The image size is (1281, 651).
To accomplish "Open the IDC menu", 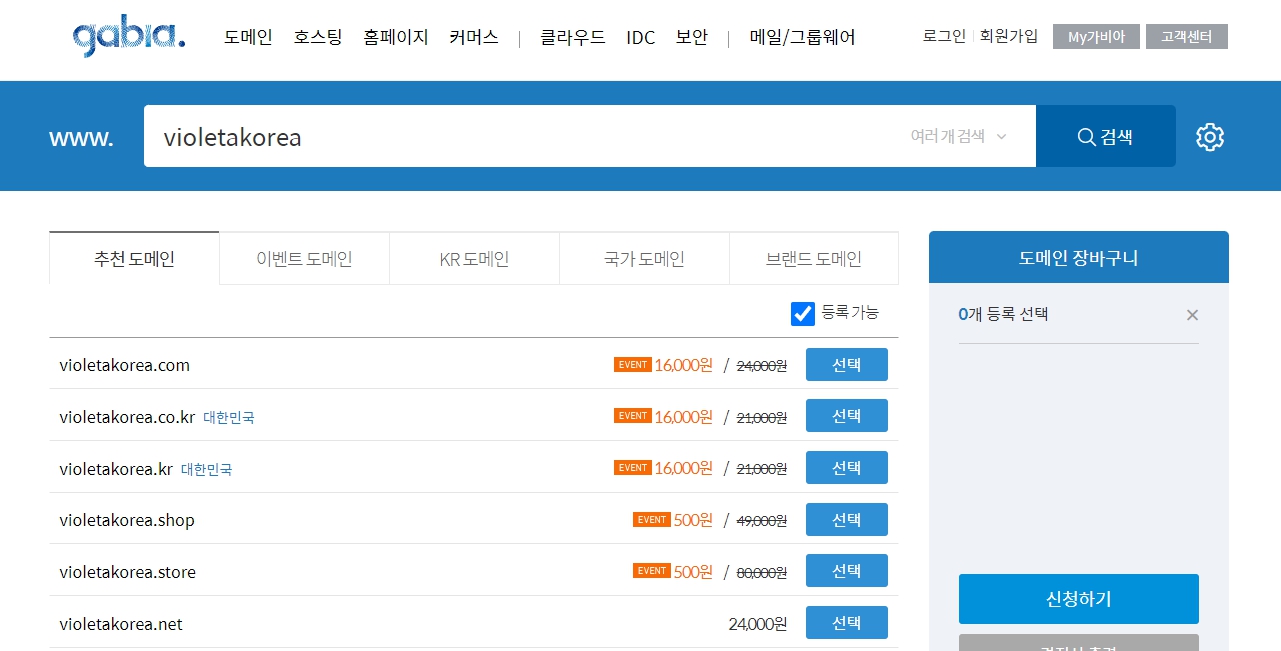I will tap(641, 38).
